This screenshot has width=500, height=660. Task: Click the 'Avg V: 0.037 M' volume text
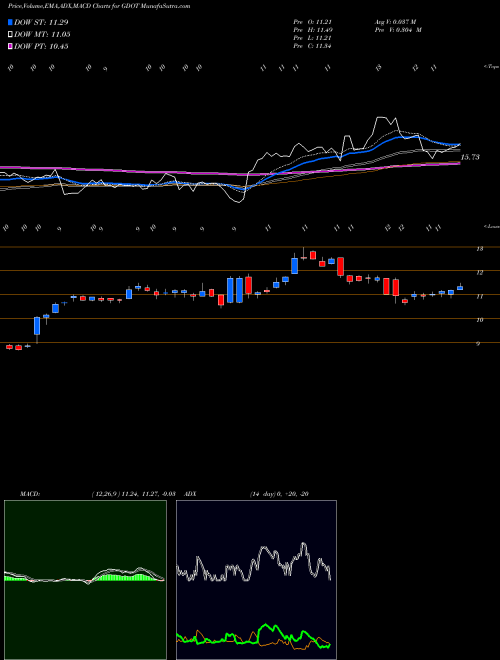point(395,22)
